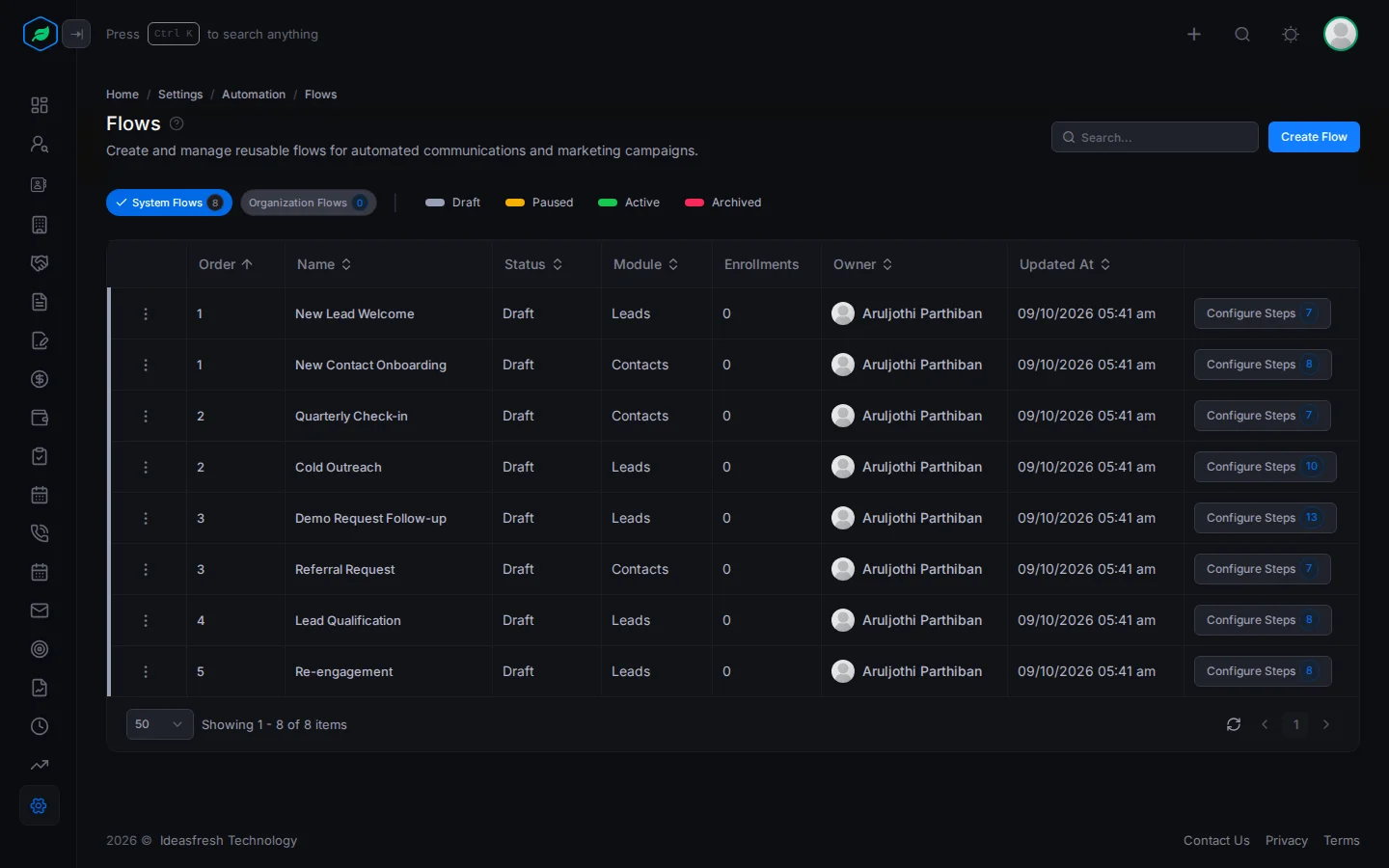Open the trending arrow analytics sidebar icon

click(40, 765)
